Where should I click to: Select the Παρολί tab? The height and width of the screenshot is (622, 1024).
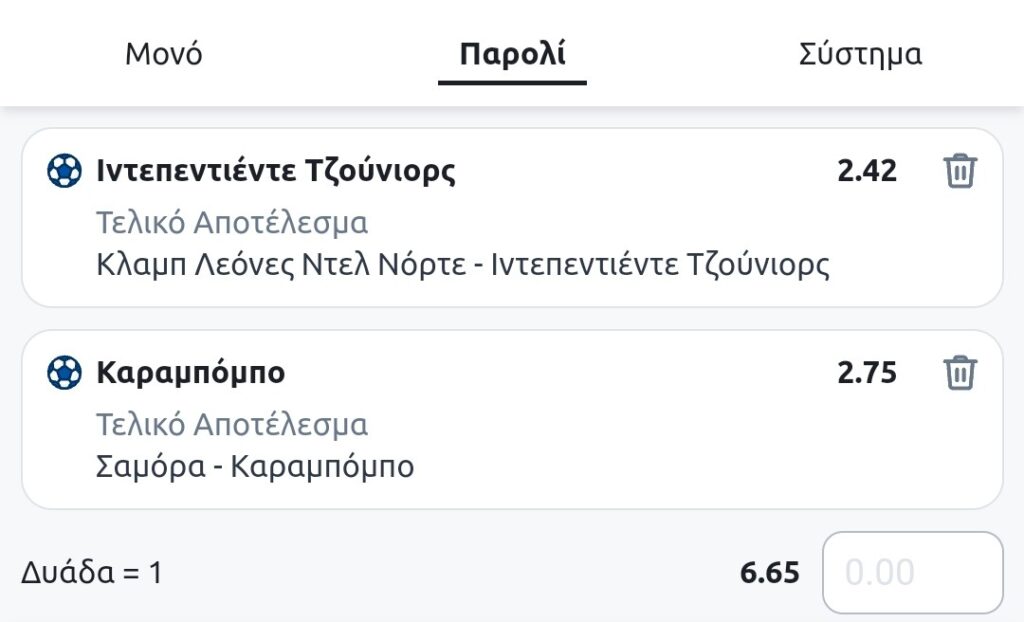(x=512, y=54)
